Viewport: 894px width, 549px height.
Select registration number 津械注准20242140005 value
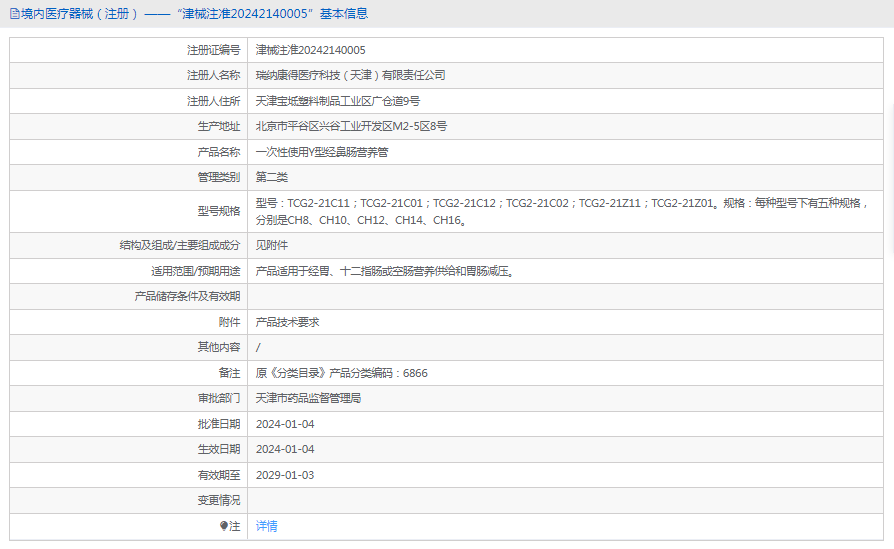pyautogui.click(x=311, y=50)
